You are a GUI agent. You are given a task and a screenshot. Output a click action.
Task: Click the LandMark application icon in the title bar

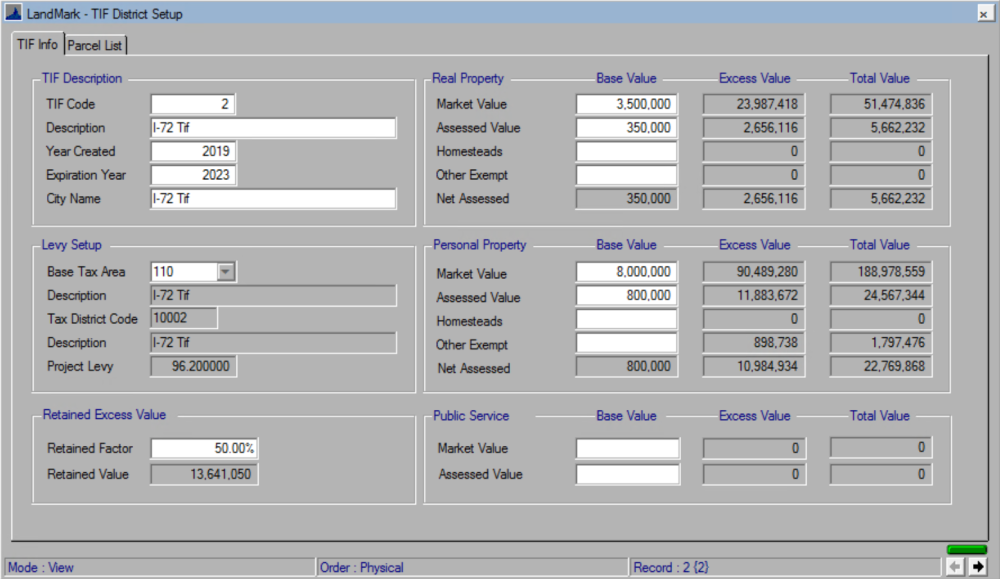point(13,13)
